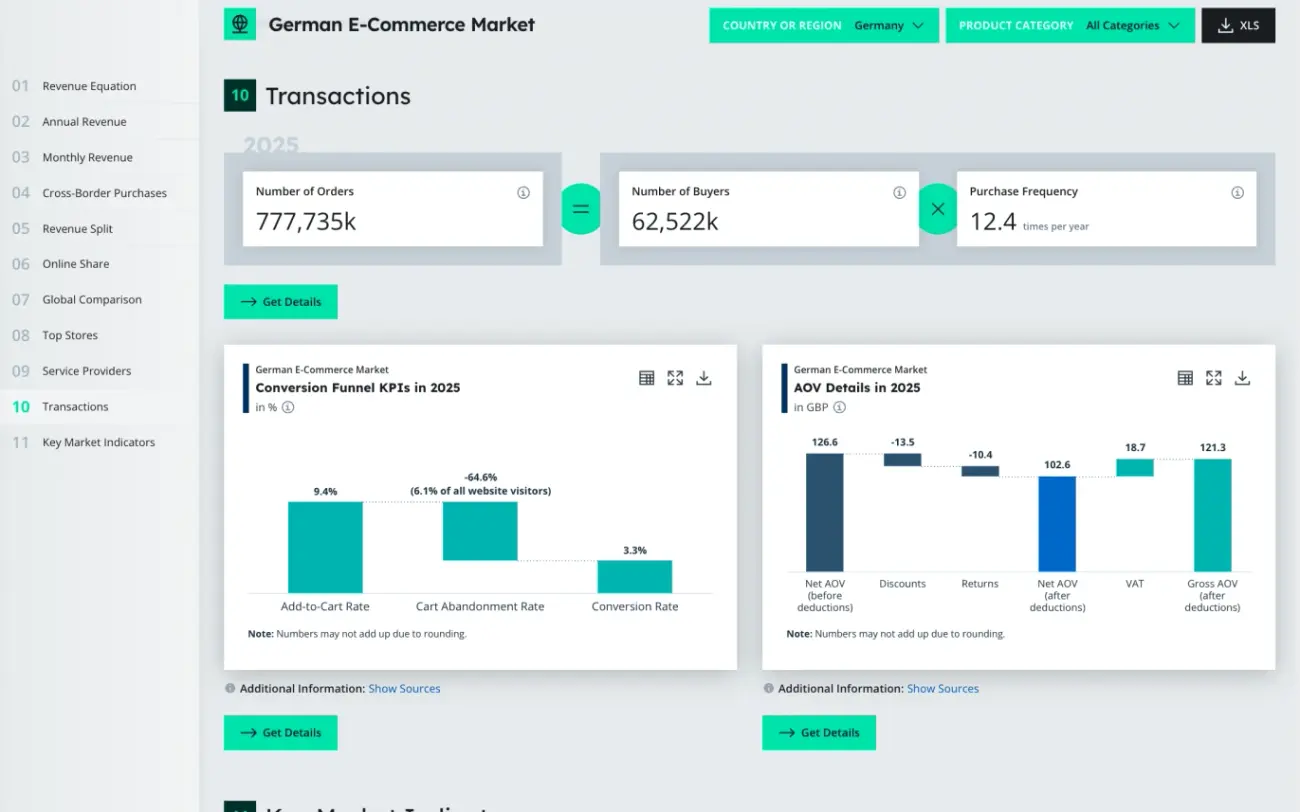
Task: Expand Conversion Funnel KPIs chart to fullscreen
Action: [x=675, y=378]
